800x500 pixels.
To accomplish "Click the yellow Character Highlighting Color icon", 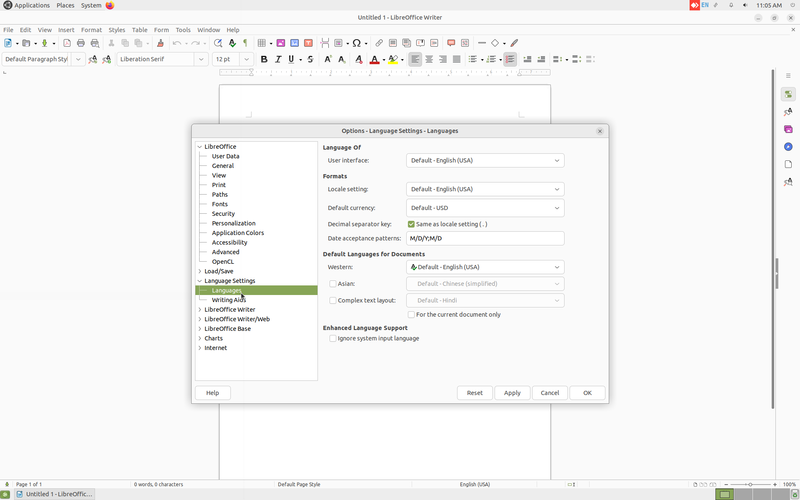I will [x=392, y=59].
